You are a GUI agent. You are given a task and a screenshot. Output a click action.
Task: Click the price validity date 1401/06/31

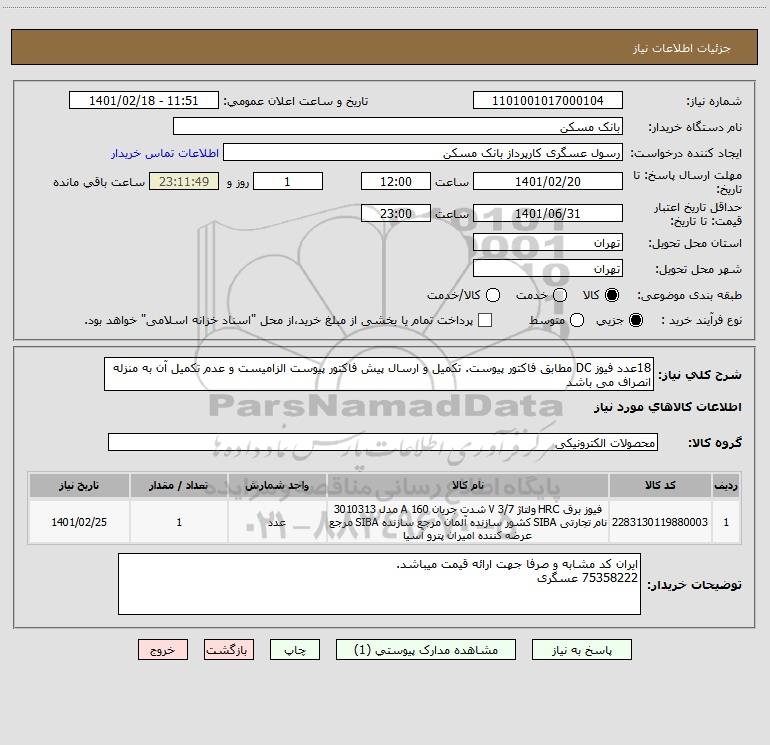(x=548, y=214)
